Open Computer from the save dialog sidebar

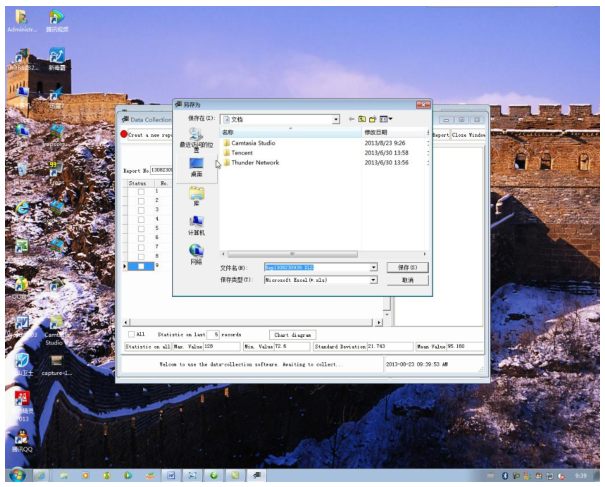pyautogui.click(x=196, y=224)
